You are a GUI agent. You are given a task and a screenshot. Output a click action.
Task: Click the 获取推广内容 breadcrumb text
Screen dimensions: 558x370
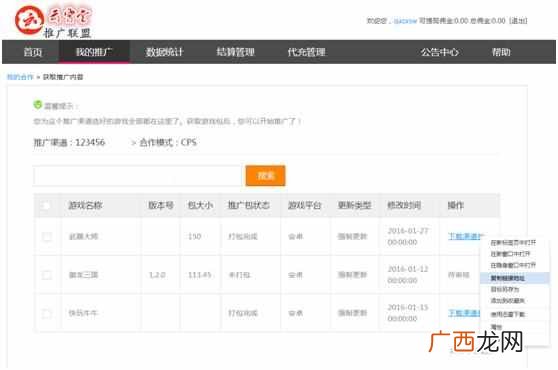point(63,77)
